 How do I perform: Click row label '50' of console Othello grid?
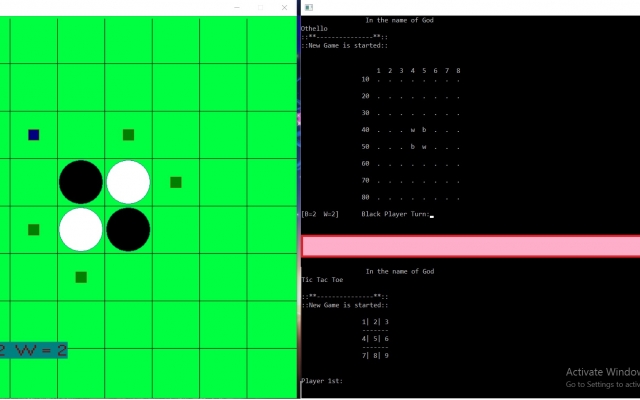click(x=365, y=147)
